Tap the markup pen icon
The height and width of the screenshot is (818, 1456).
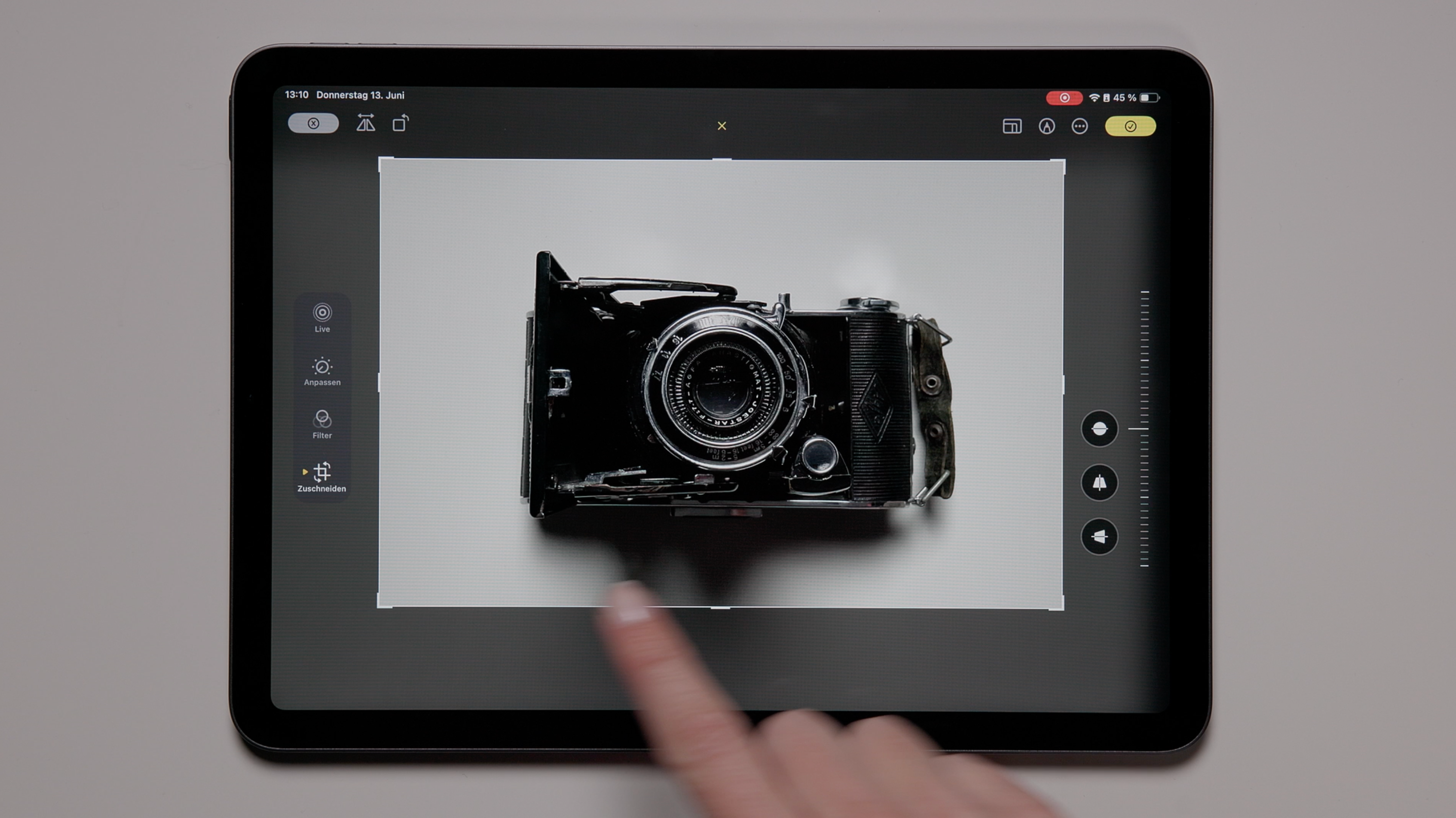(1046, 126)
